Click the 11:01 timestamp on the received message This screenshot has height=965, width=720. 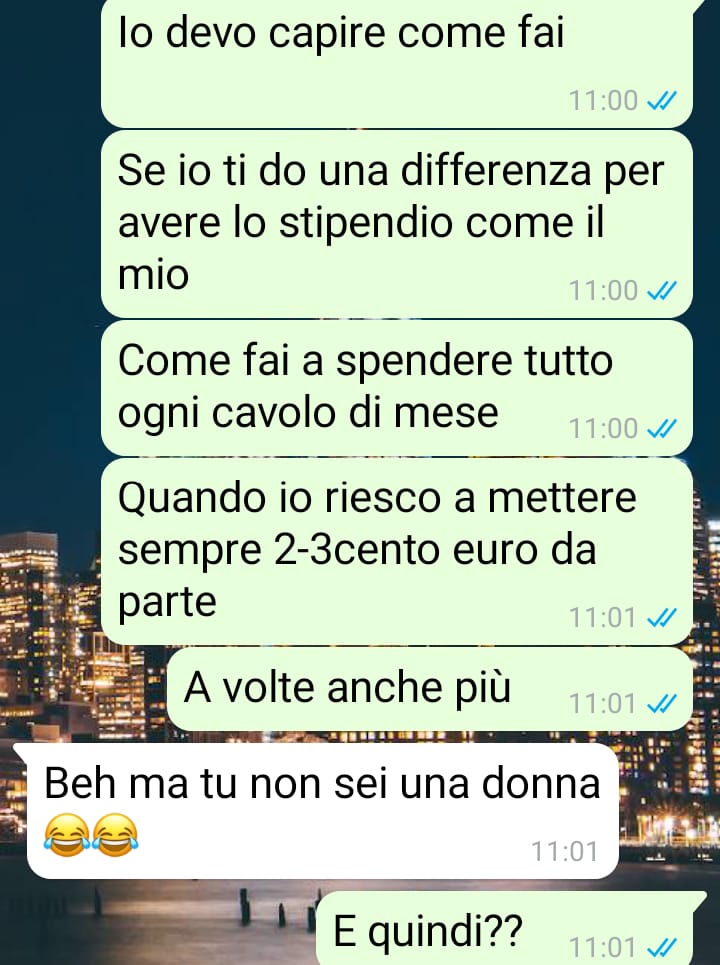[564, 852]
